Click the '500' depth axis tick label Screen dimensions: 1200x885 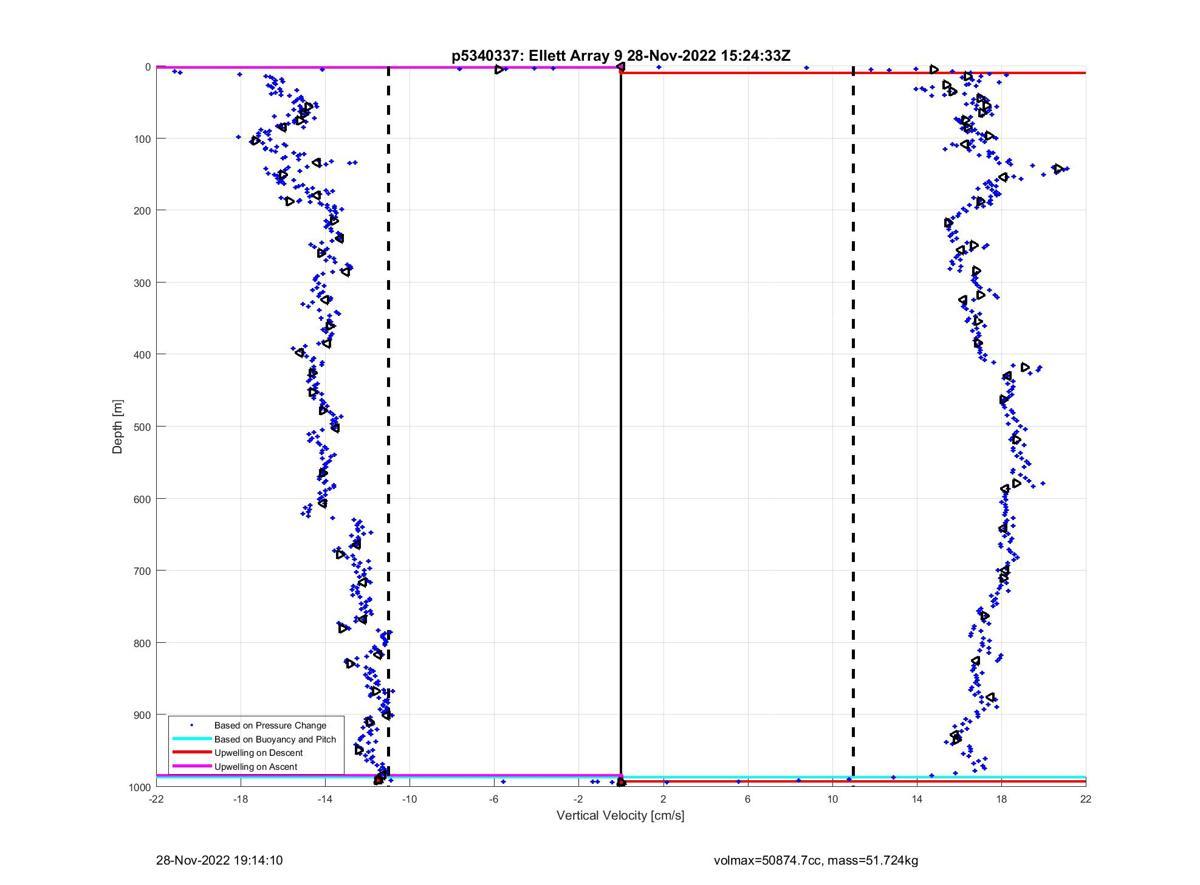point(141,427)
